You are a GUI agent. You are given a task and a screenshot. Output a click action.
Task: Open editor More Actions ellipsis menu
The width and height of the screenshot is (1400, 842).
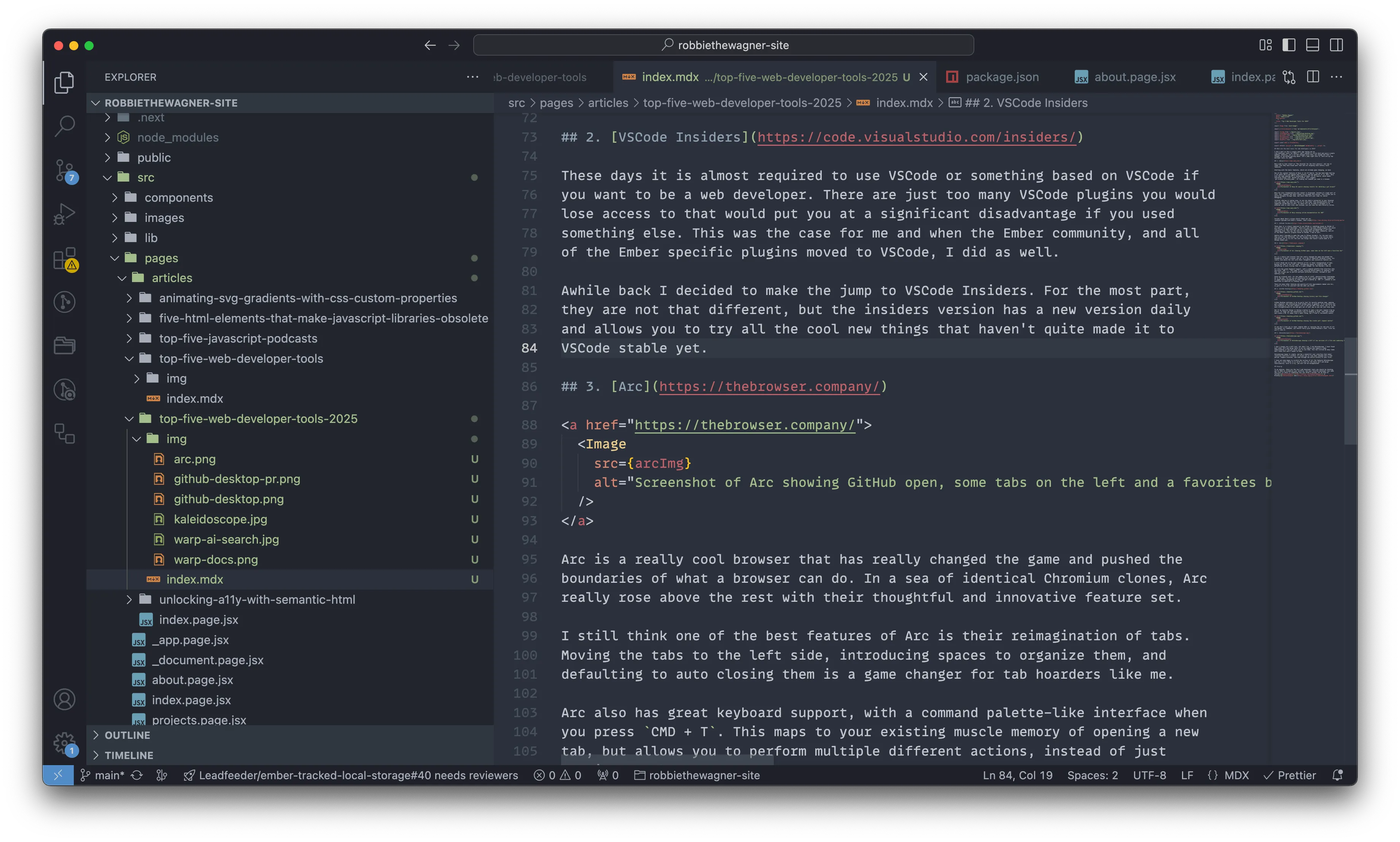(1336, 77)
